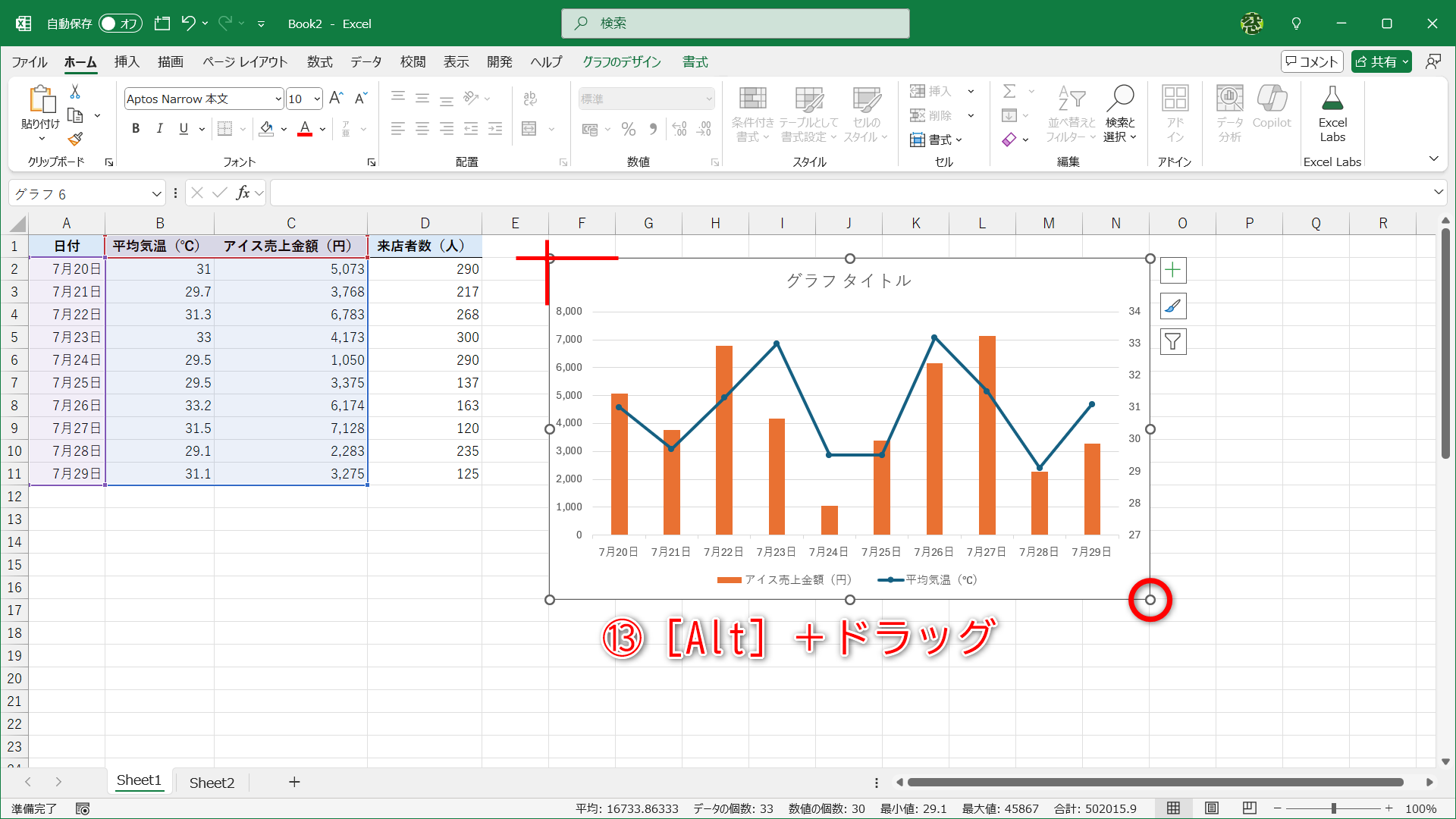Open the グラフのデザイン tab
Screen dimensions: 1456x819
point(622,62)
